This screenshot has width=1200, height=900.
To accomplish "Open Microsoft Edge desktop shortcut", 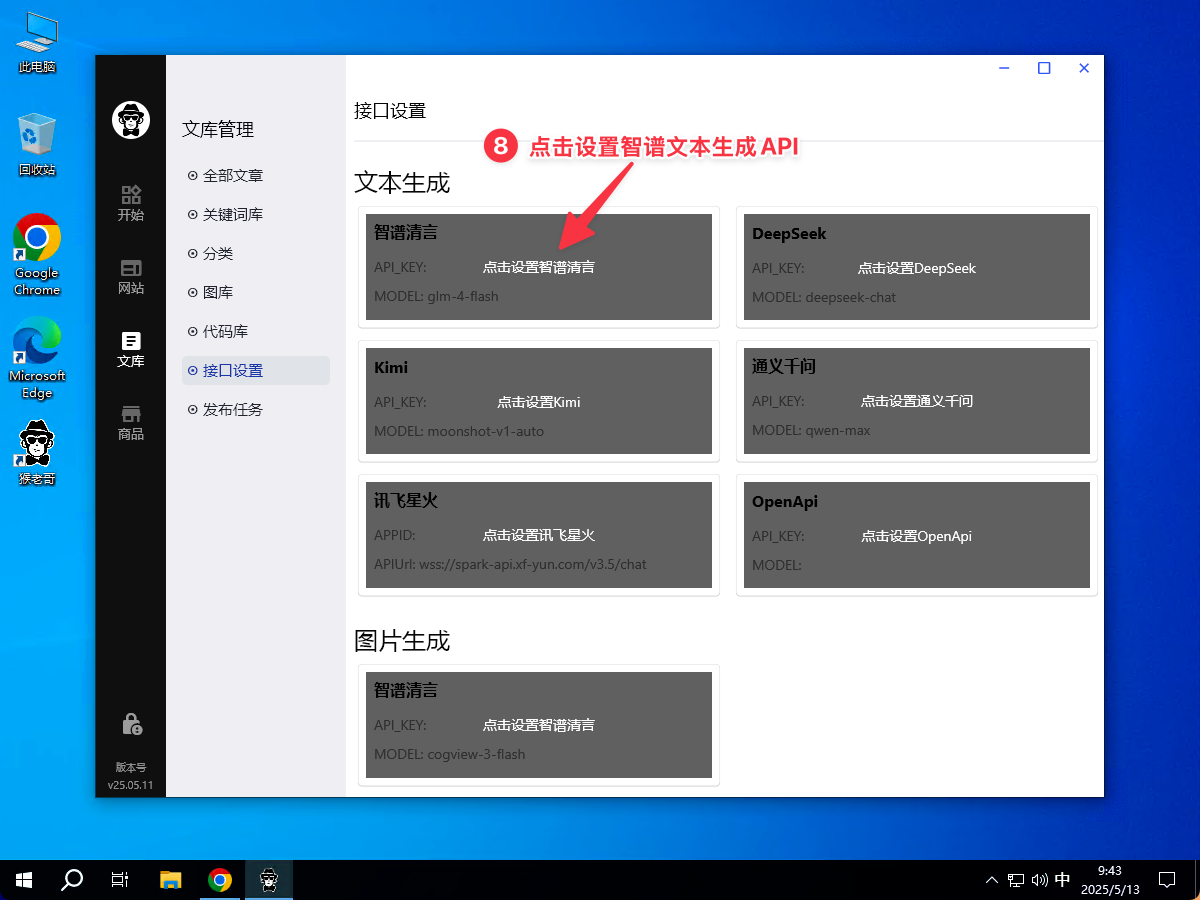I will coord(37,358).
